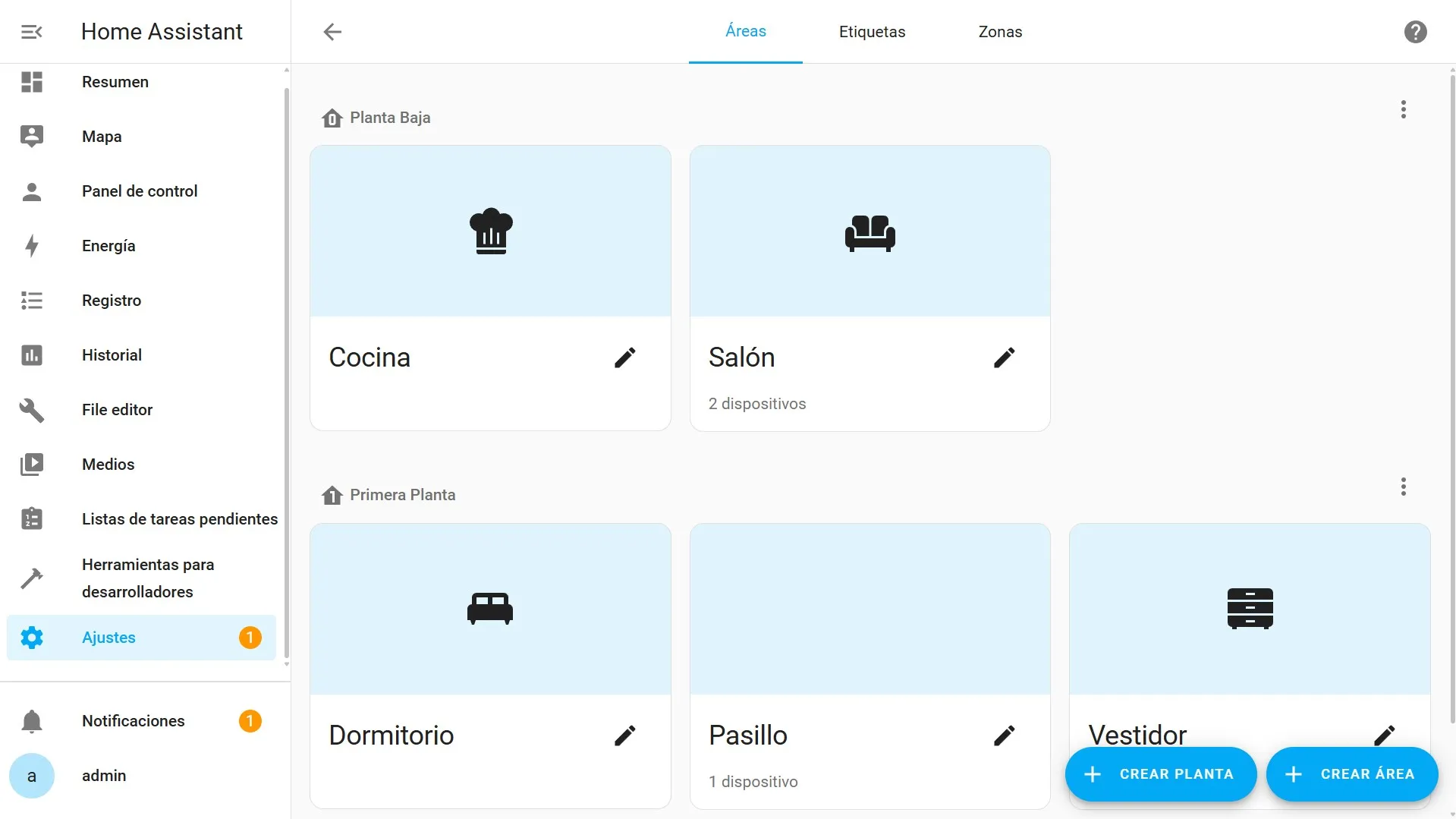Open File editor wrench icon

32,410
